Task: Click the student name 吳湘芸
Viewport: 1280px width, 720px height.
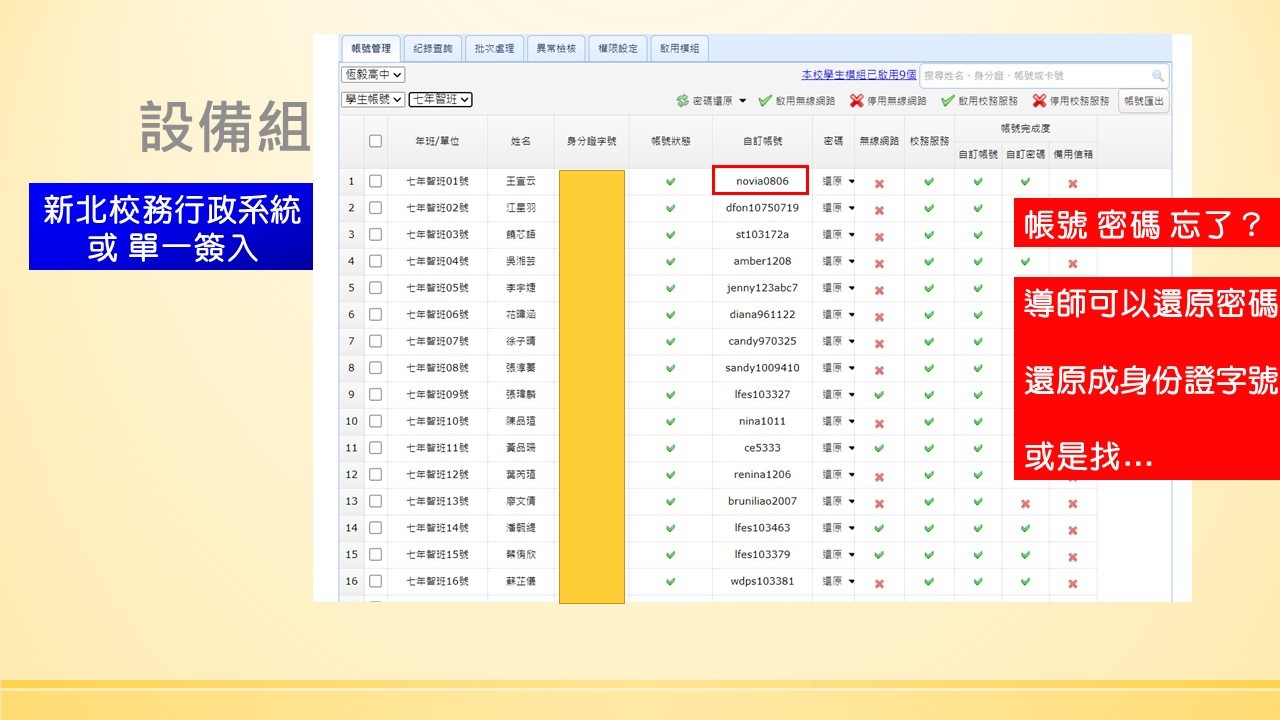Action: click(521, 261)
